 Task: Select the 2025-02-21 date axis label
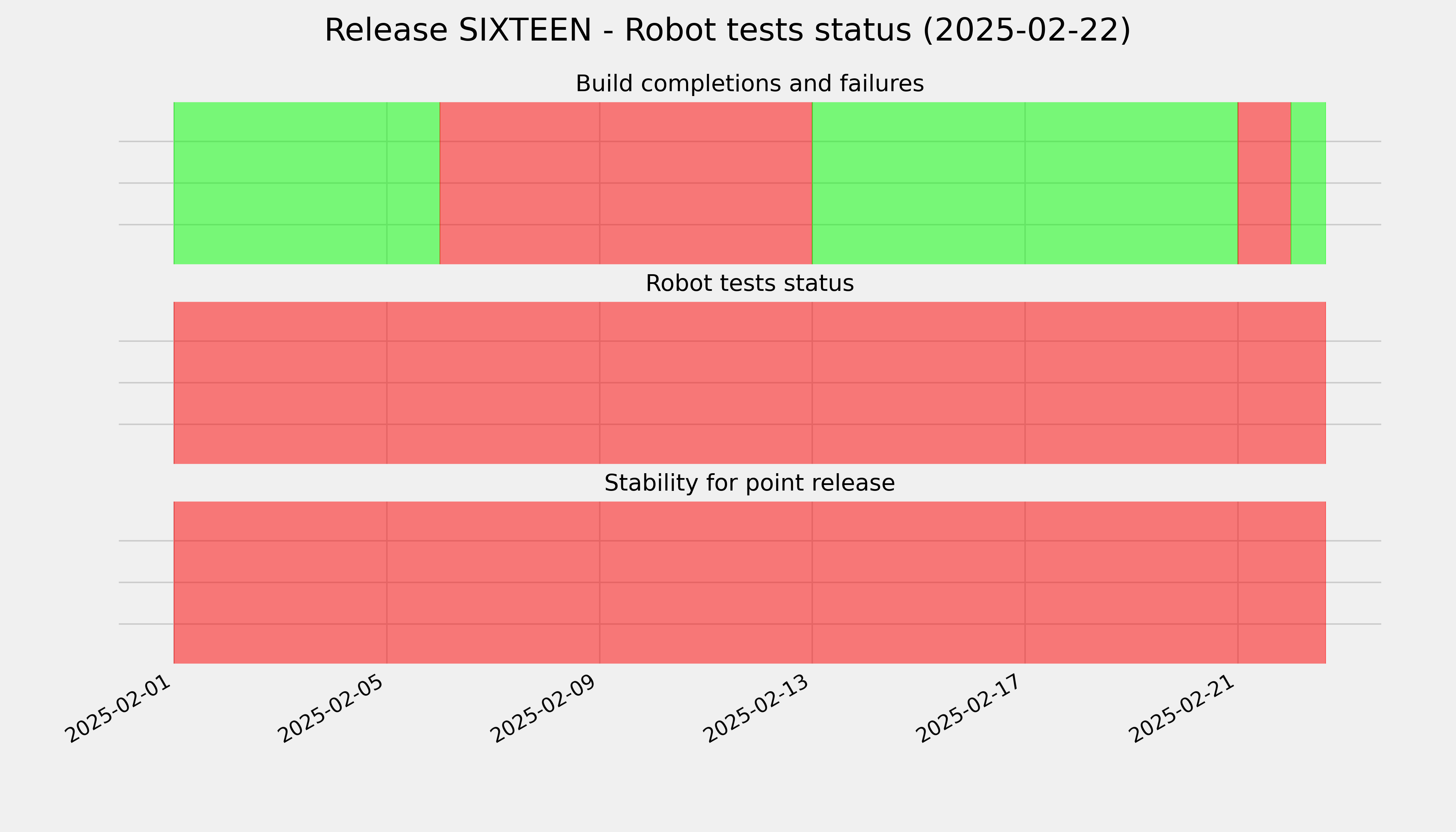1182,708
